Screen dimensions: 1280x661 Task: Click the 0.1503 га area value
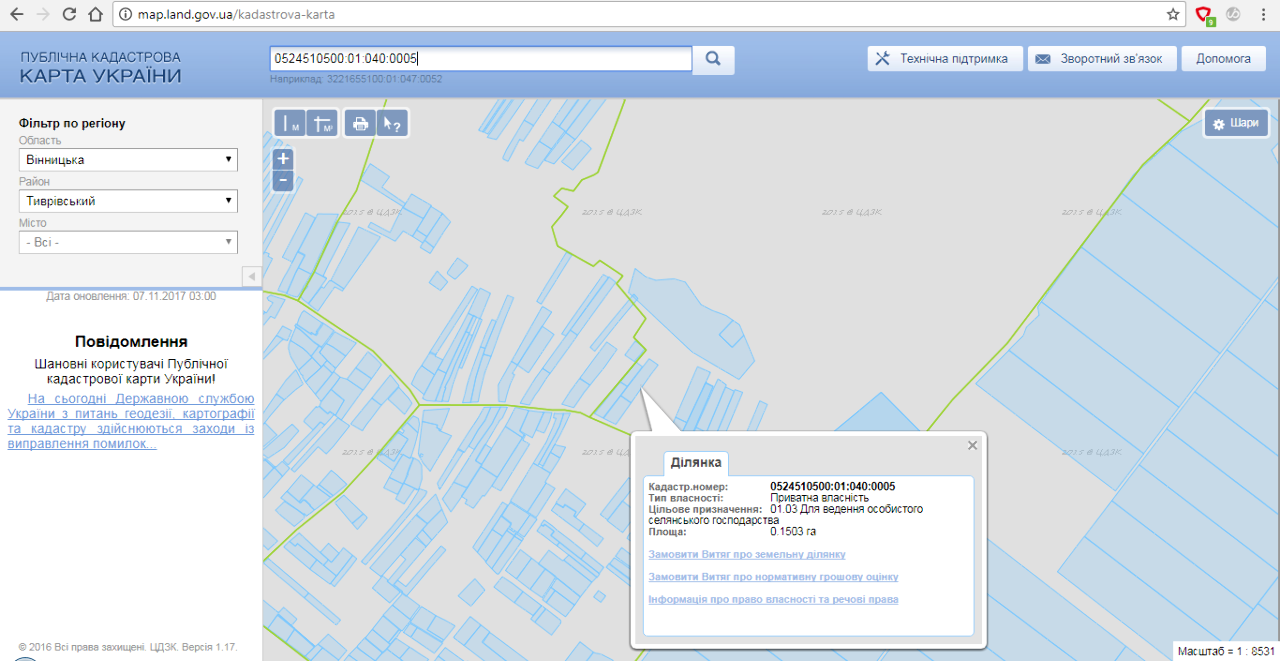point(793,531)
